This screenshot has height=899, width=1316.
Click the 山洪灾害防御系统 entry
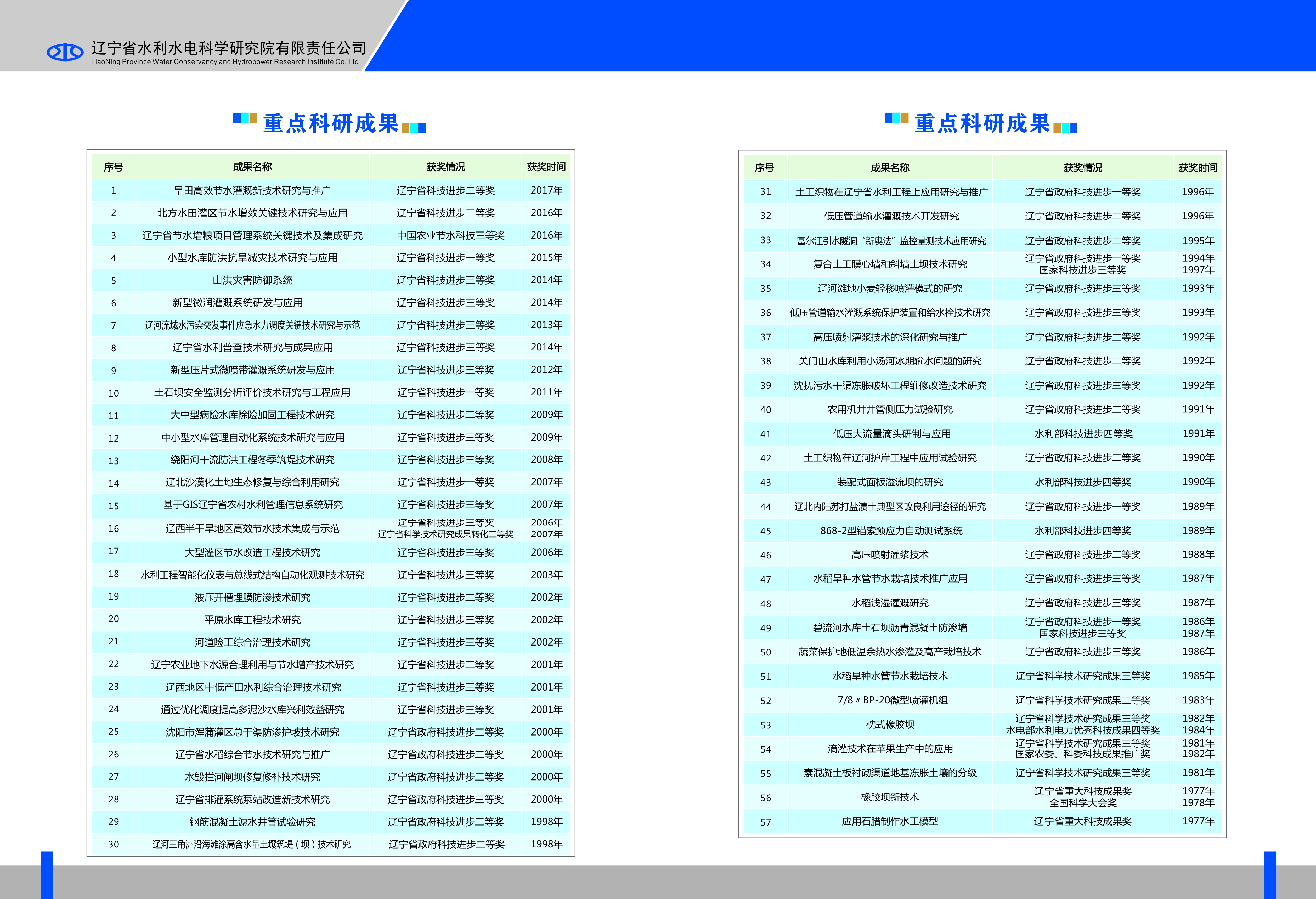(253, 280)
